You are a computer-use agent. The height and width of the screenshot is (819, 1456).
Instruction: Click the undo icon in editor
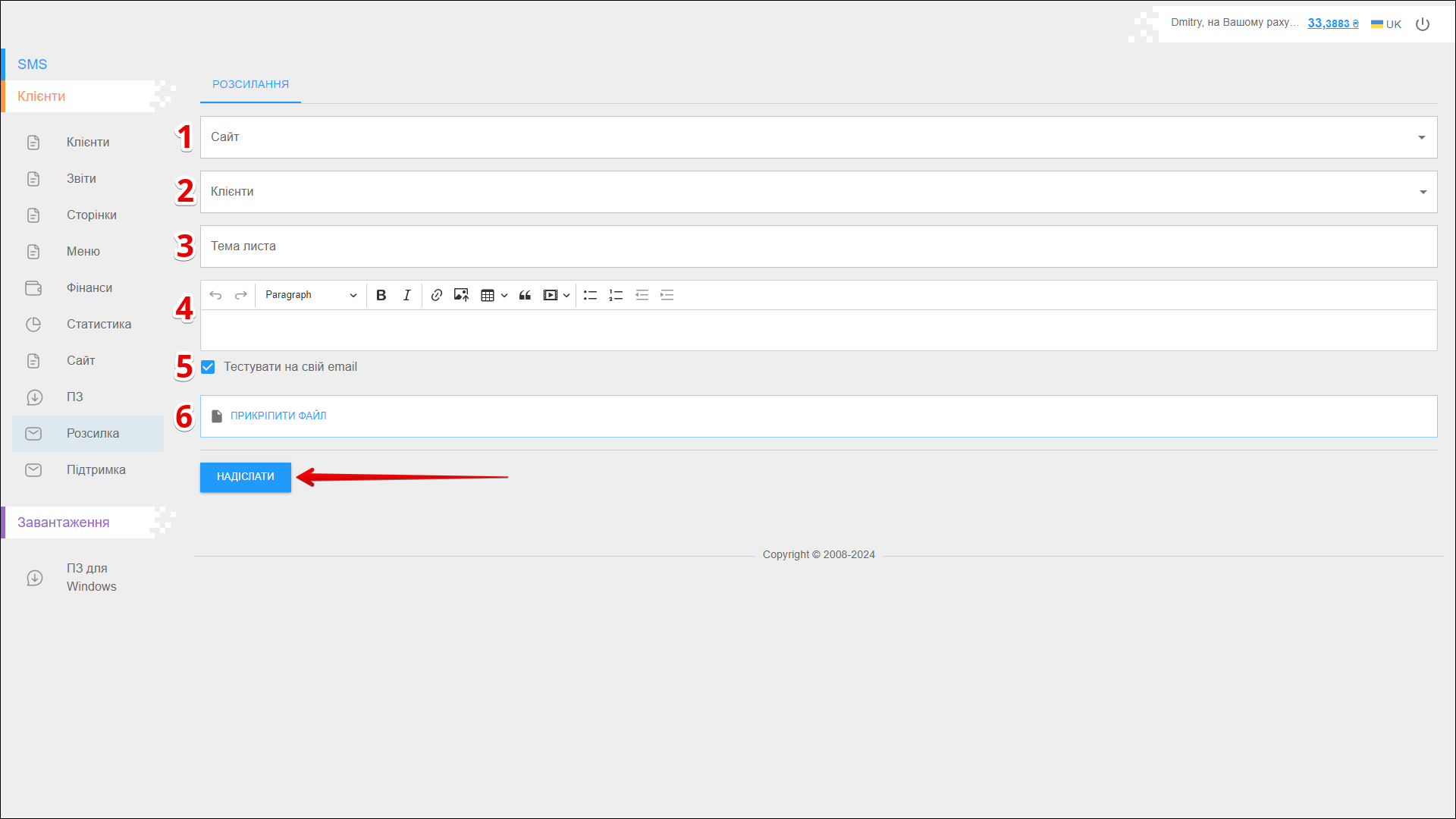coord(215,295)
